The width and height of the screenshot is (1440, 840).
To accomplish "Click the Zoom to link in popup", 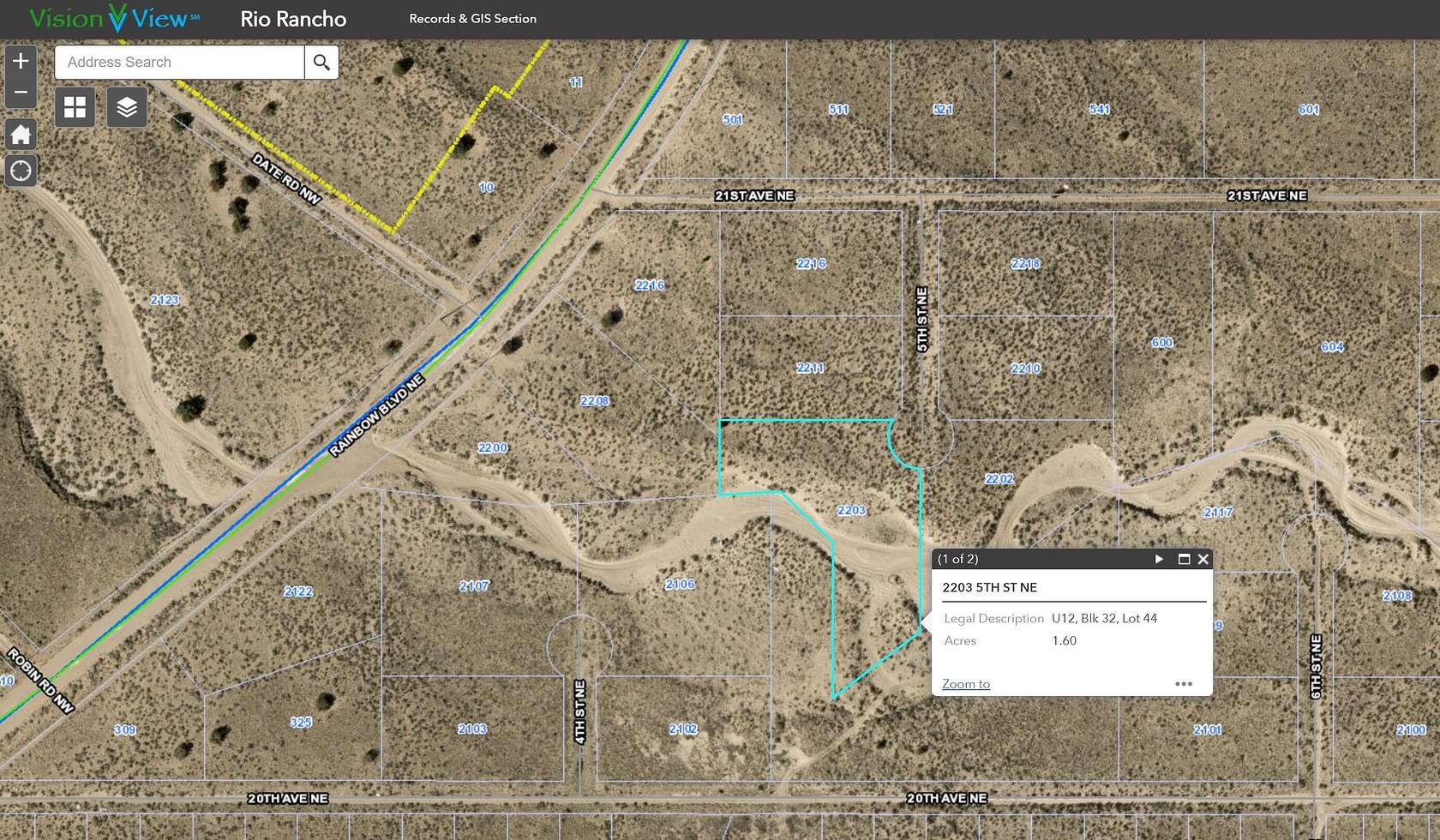I will pos(964,683).
